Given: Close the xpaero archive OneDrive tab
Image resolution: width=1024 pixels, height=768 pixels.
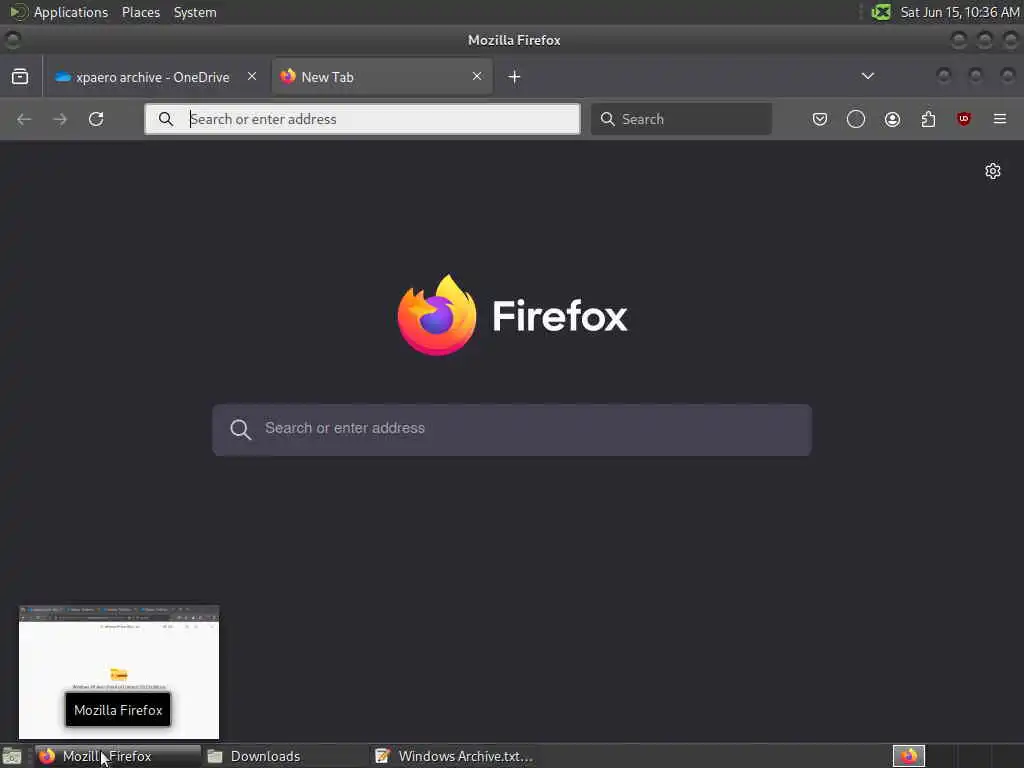Looking at the screenshot, I should click(x=251, y=76).
